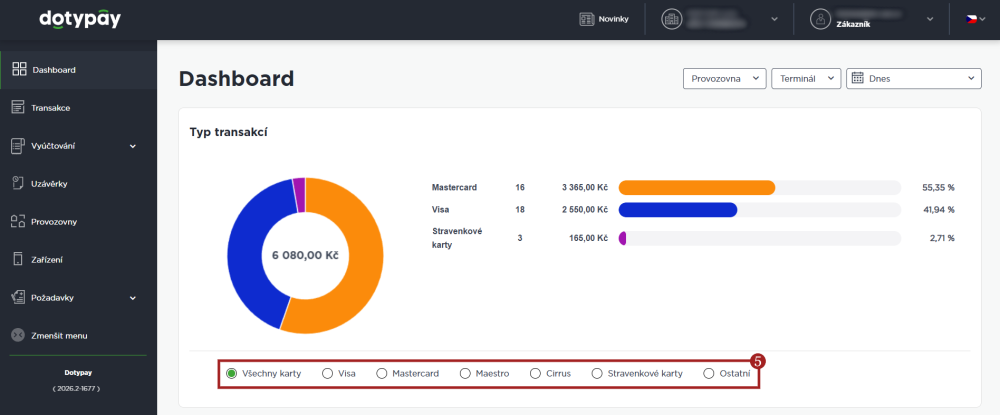Click the Czech flag language selector

tap(972, 19)
